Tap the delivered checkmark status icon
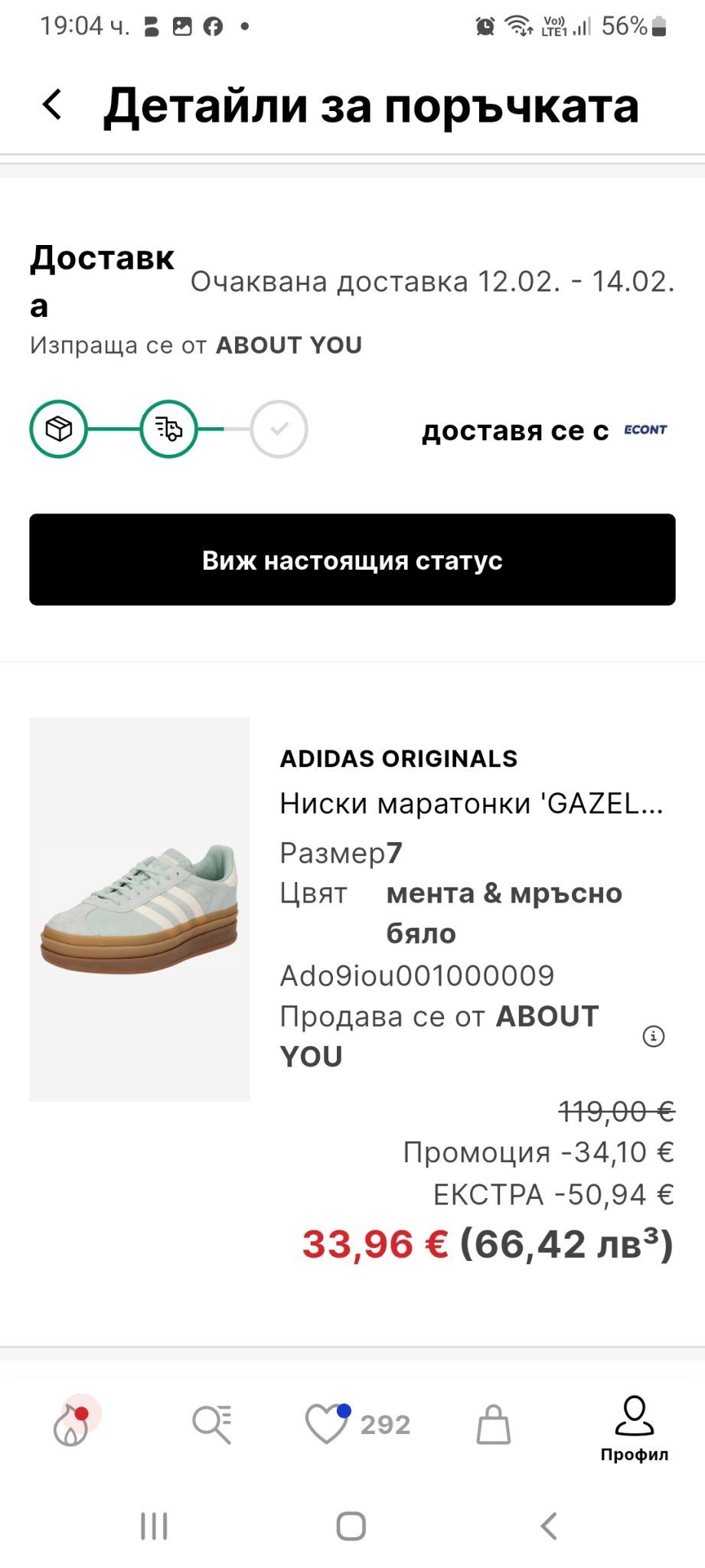Screen dimensions: 705x1568 click(x=279, y=430)
